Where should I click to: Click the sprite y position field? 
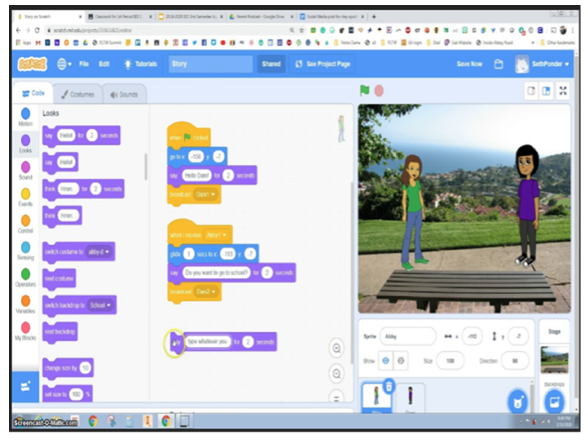coord(518,336)
